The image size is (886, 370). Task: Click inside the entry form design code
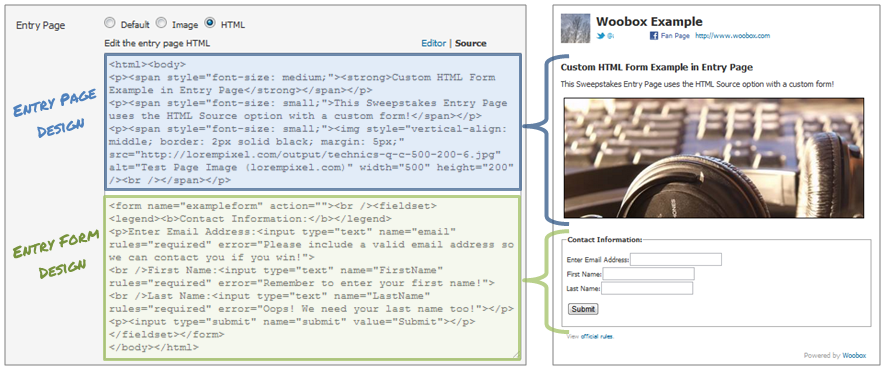tap(312, 277)
